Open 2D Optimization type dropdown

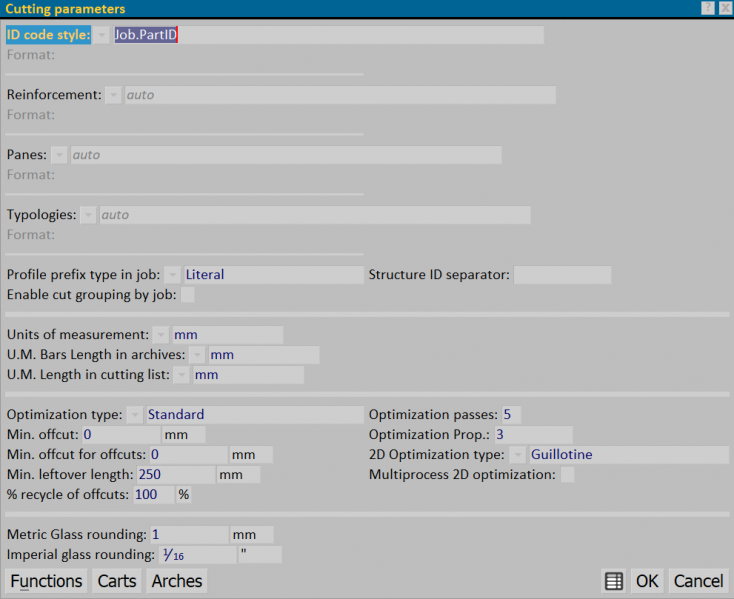pyautogui.click(x=518, y=454)
